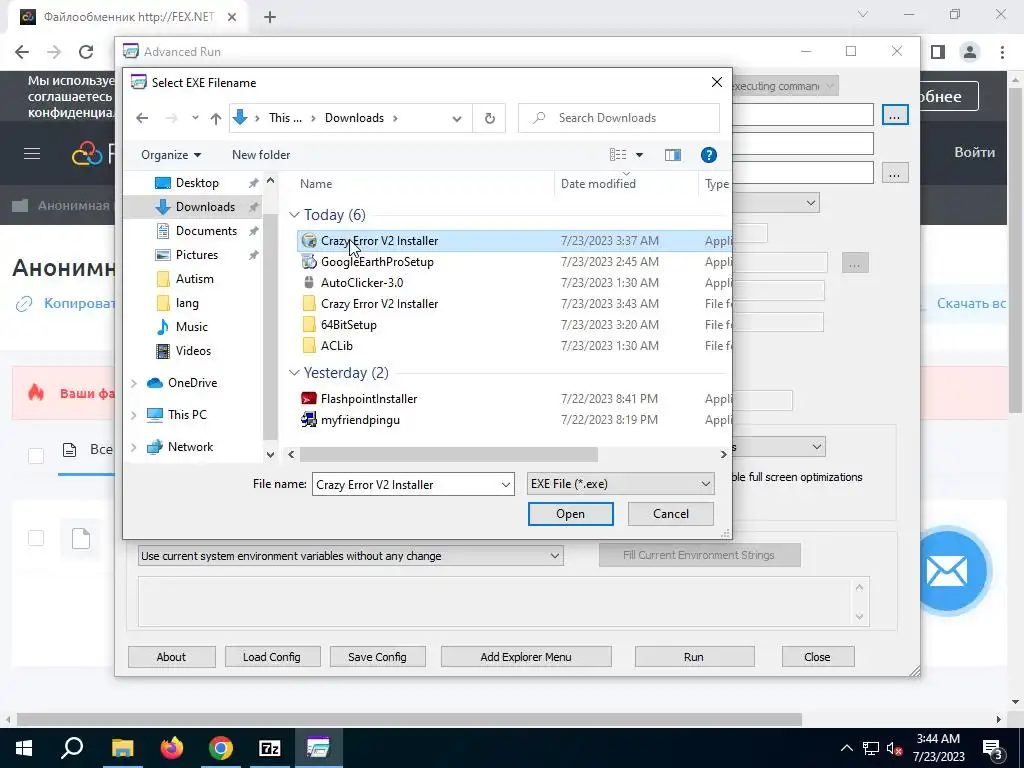Open the address bar path history dropdown

coord(456,118)
